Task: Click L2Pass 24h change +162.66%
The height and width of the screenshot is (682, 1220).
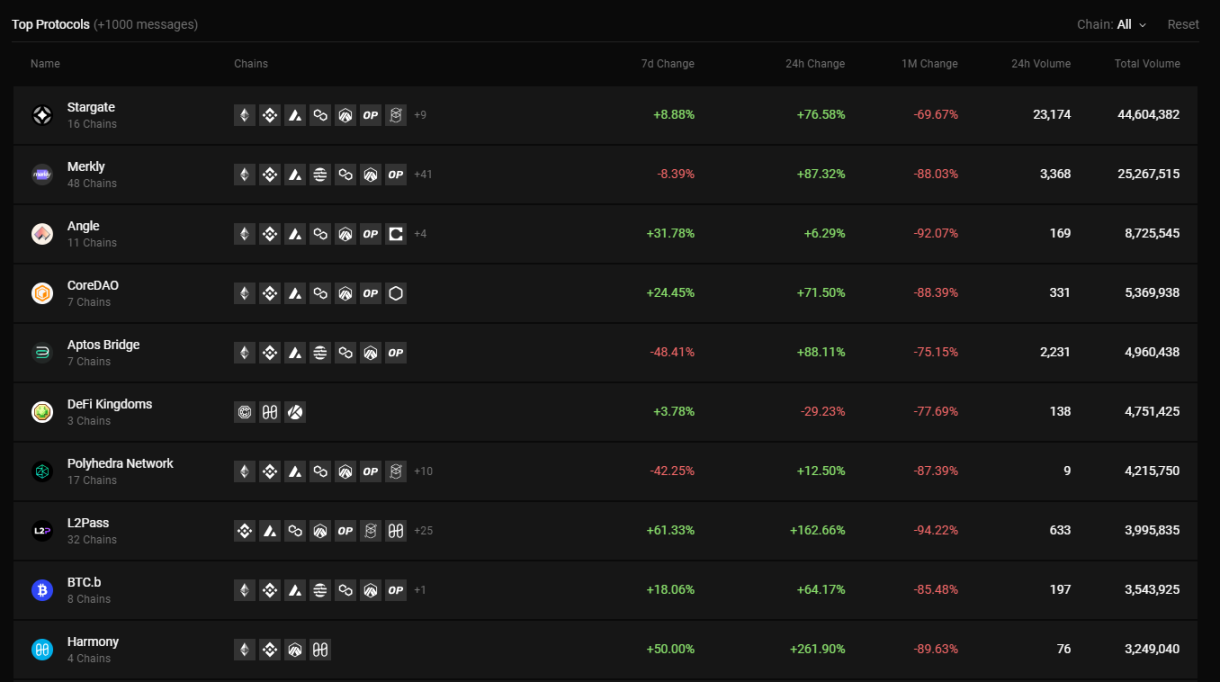Action: pyautogui.click(x=817, y=531)
